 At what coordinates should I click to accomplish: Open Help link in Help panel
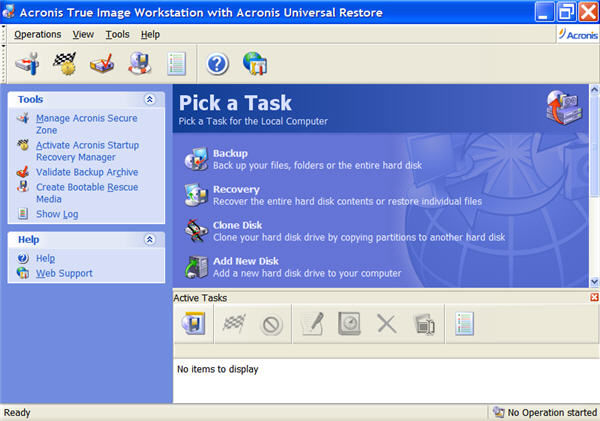click(46, 258)
